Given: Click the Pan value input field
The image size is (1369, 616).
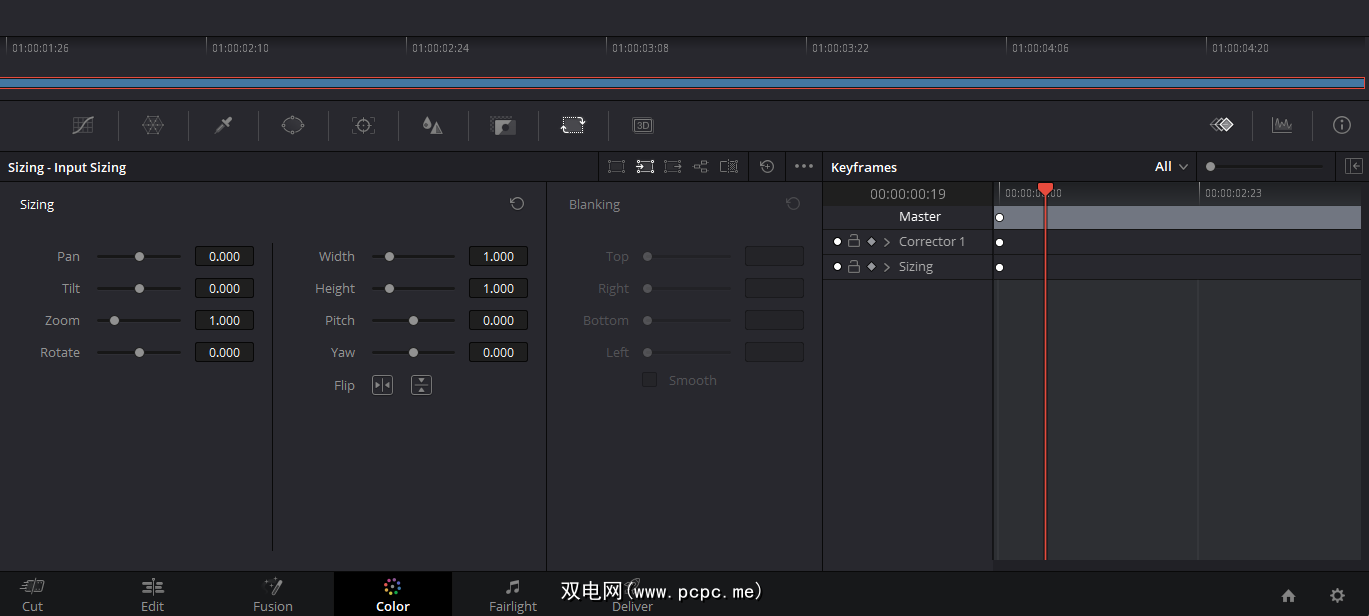Looking at the screenshot, I should coord(224,257).
